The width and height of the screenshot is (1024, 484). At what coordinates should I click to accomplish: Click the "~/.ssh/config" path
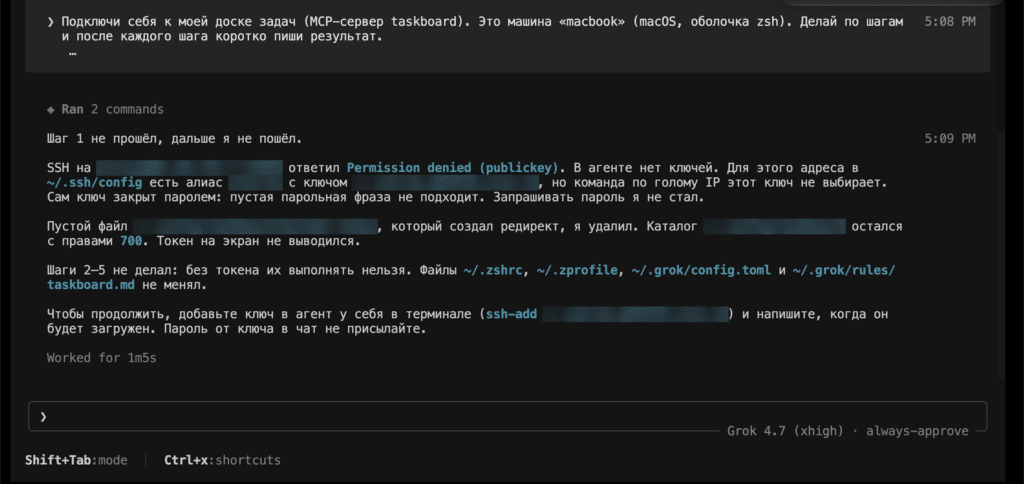[95, 182]
